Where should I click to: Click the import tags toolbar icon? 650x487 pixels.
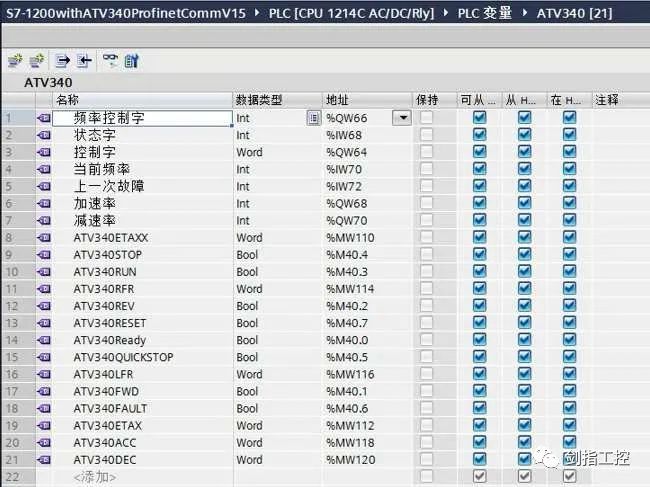84,61
